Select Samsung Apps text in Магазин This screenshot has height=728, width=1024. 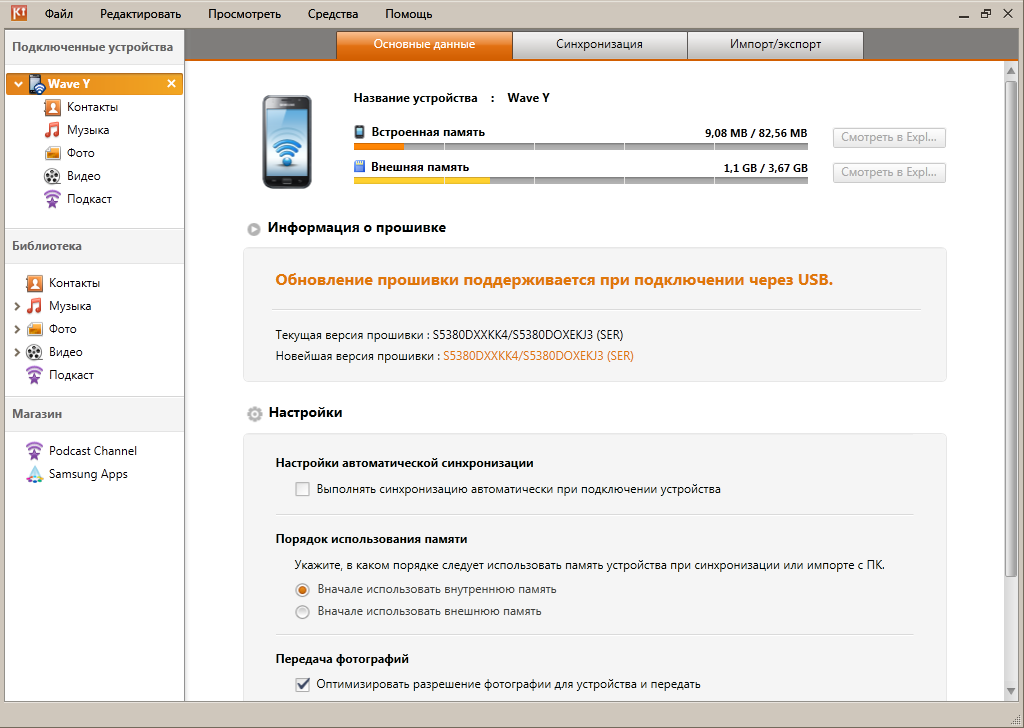(x=88, y=474)
